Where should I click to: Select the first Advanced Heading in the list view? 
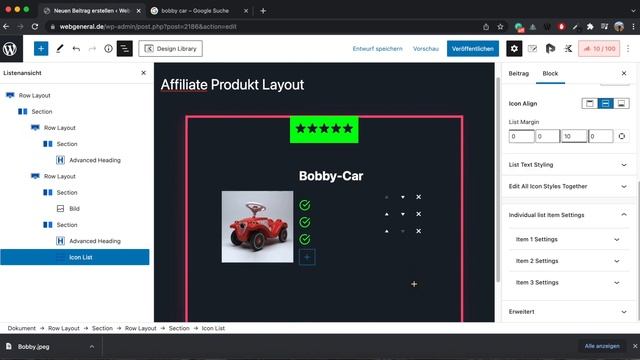[x=95, y=160]
